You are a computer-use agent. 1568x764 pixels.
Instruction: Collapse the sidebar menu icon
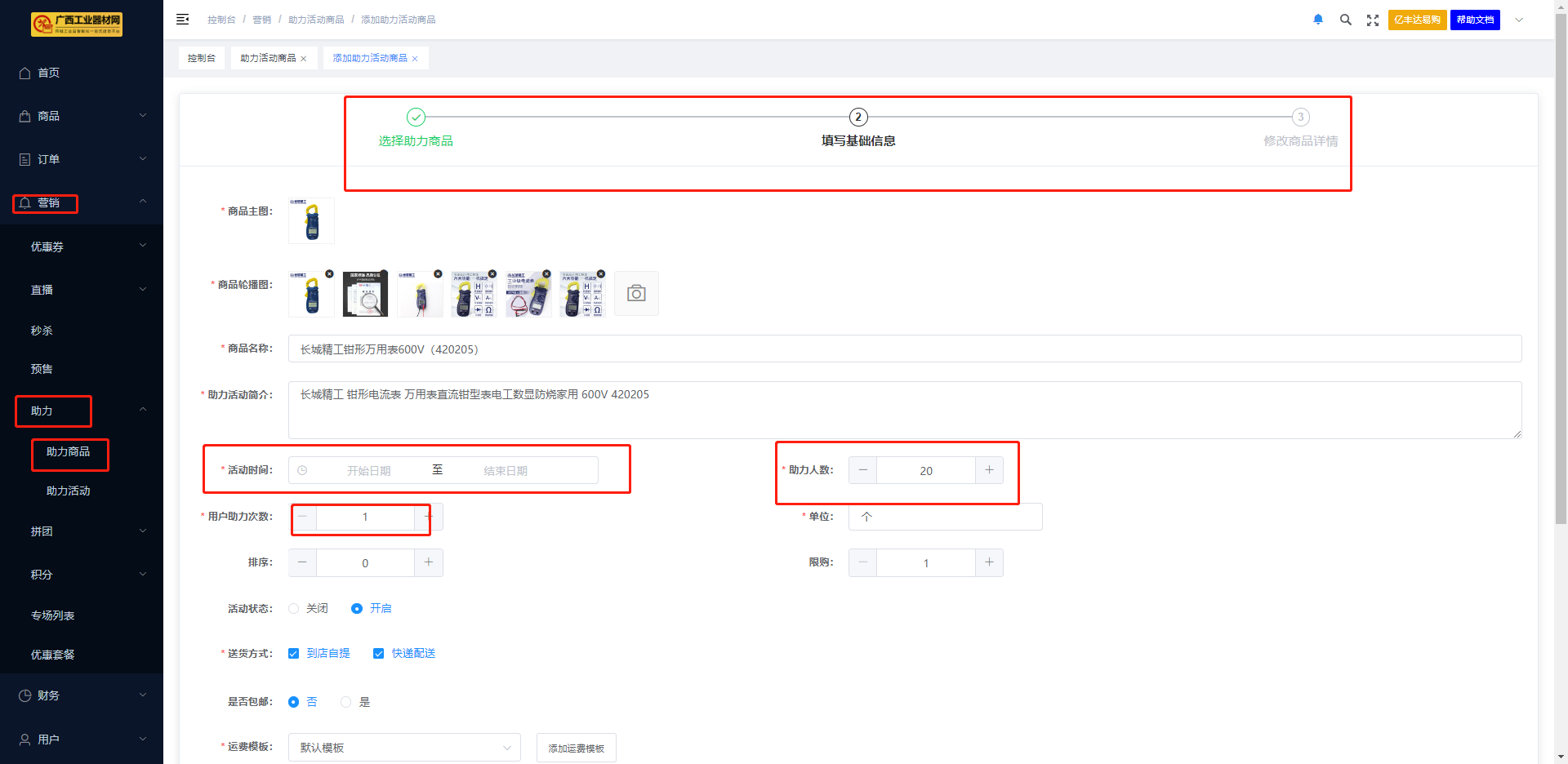(183, 20)
